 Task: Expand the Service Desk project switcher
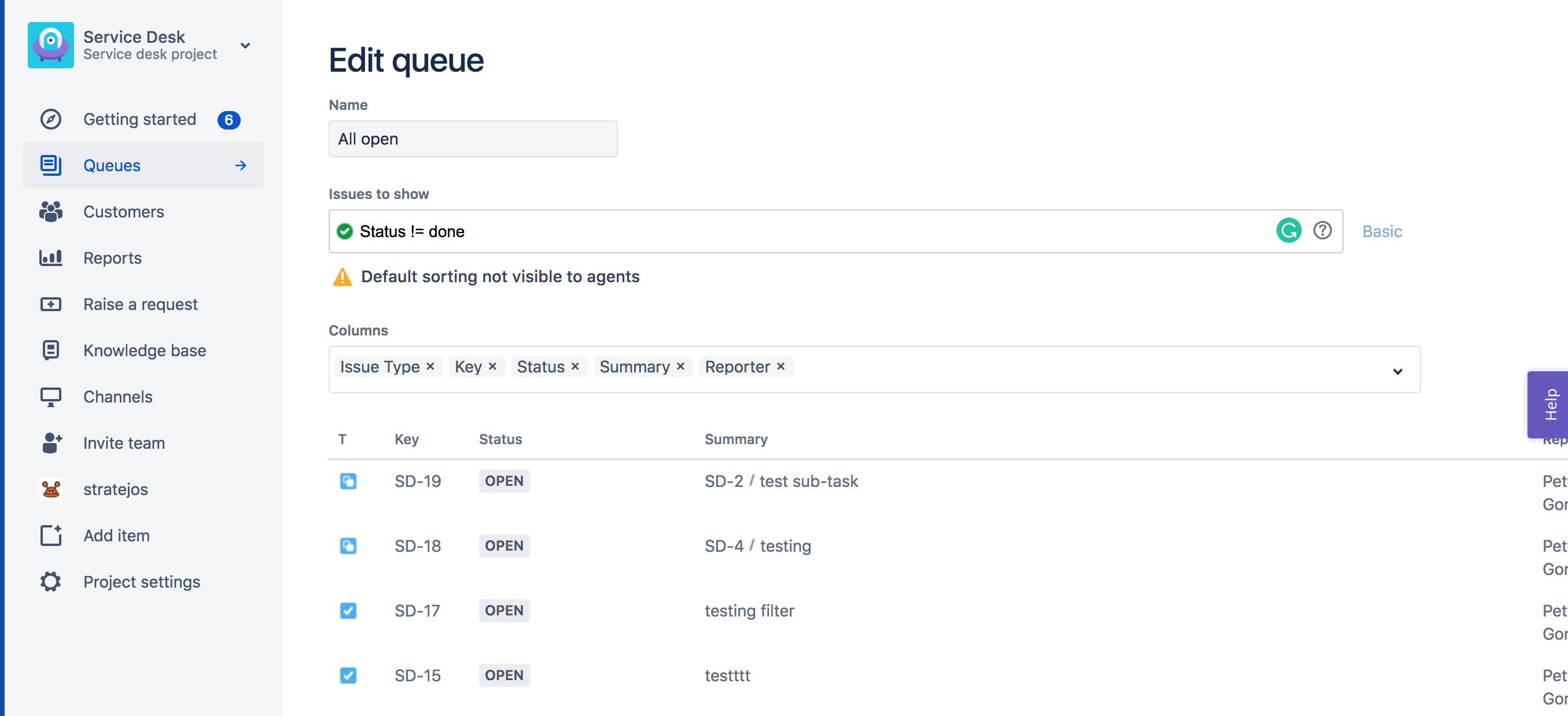245,45
